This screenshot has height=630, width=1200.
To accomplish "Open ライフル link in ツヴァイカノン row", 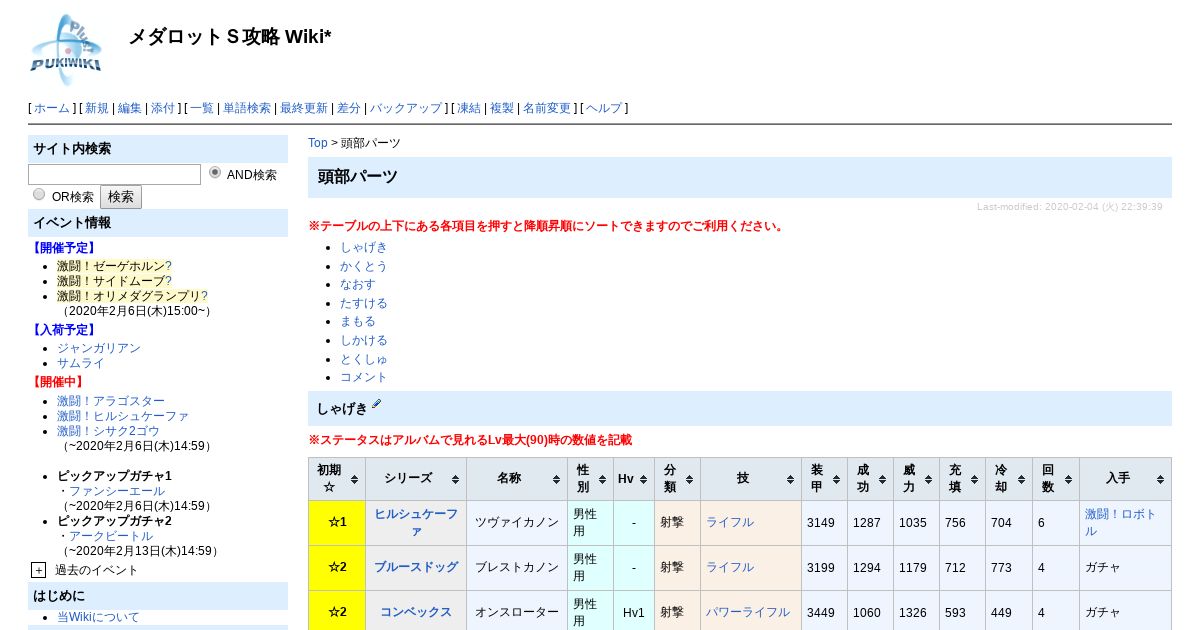I will click(x=730, y=522).
